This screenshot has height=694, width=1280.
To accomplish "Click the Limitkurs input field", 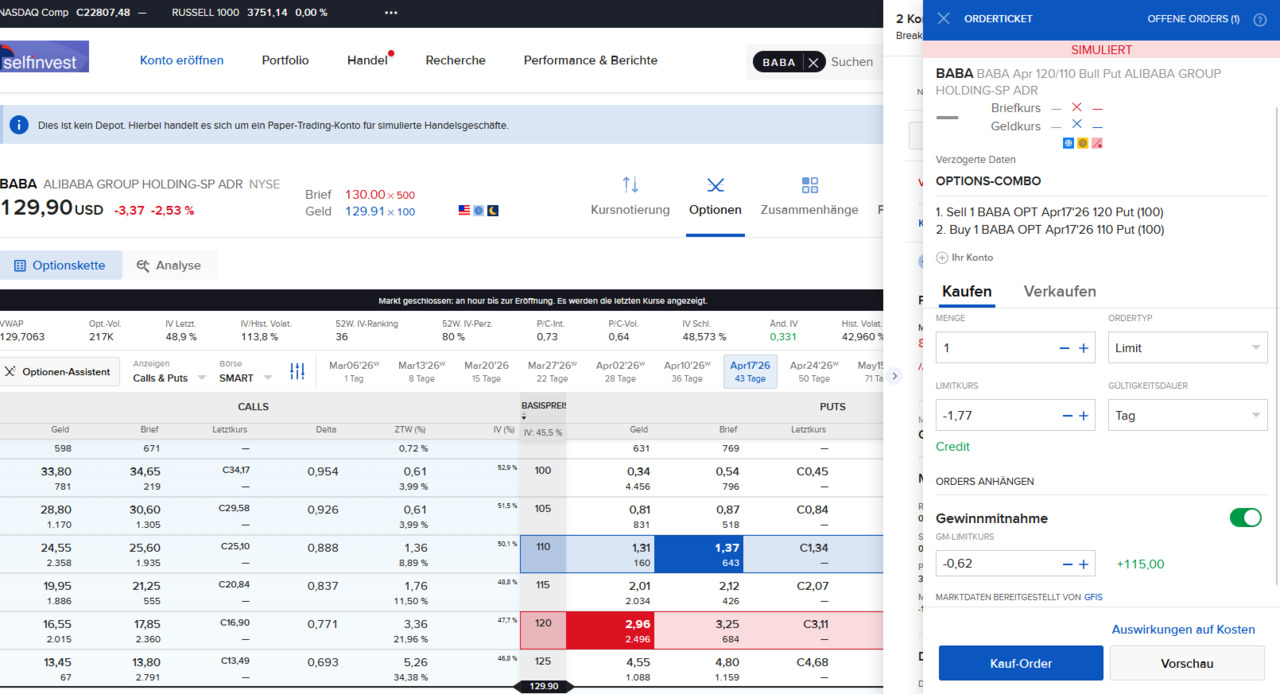I will (x=995, y=415).
